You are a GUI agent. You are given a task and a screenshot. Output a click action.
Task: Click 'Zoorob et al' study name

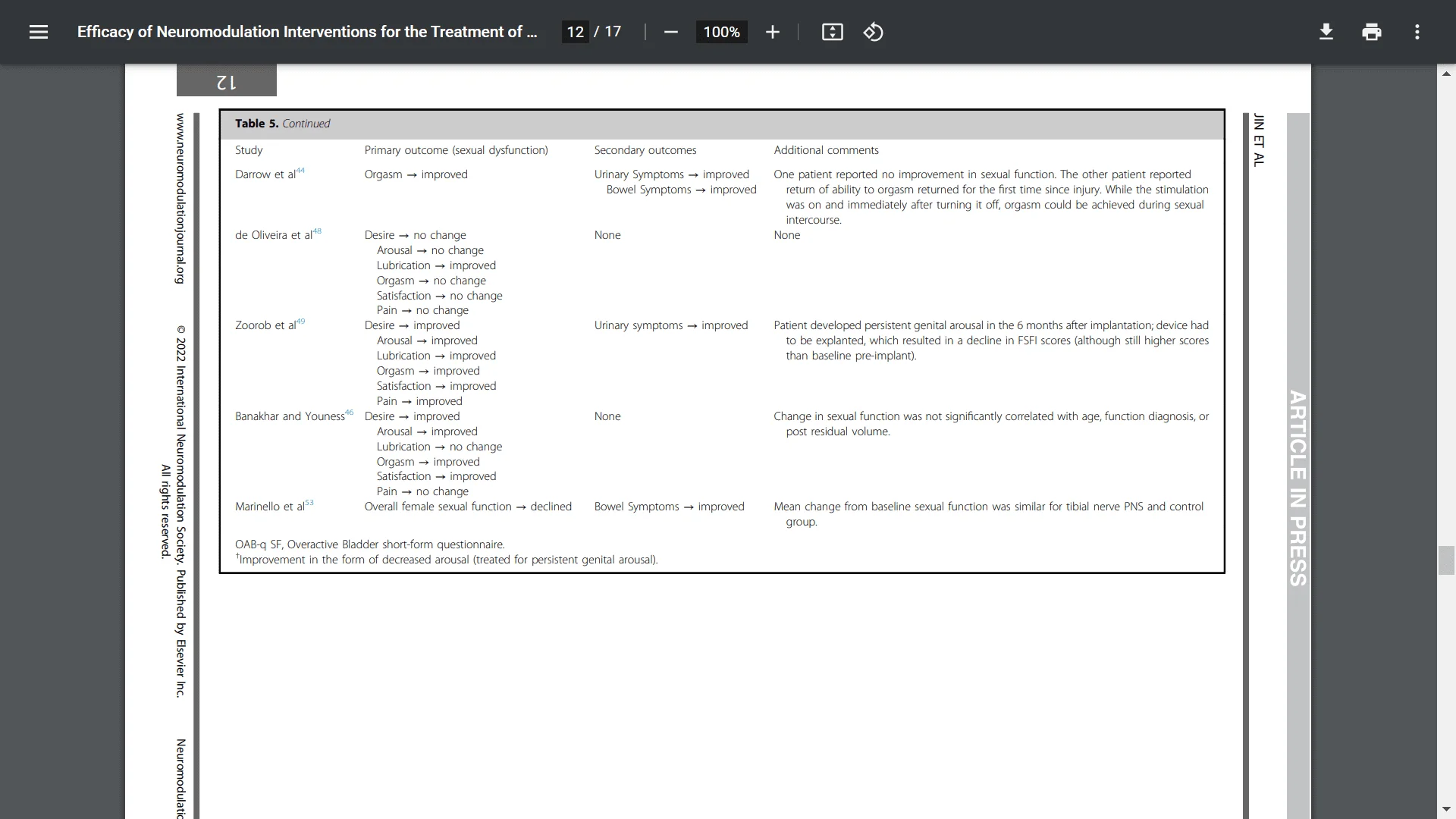(x=265, y=325)
